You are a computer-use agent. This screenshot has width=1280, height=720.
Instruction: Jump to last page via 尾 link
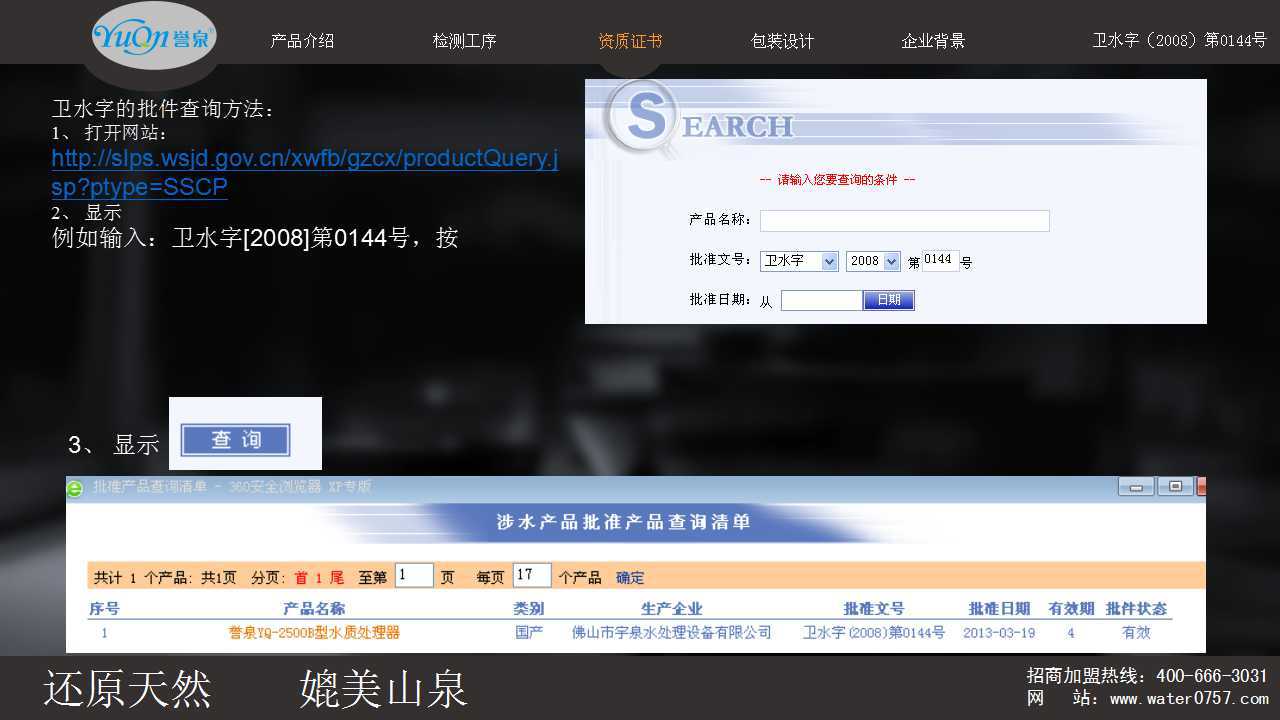336,578
